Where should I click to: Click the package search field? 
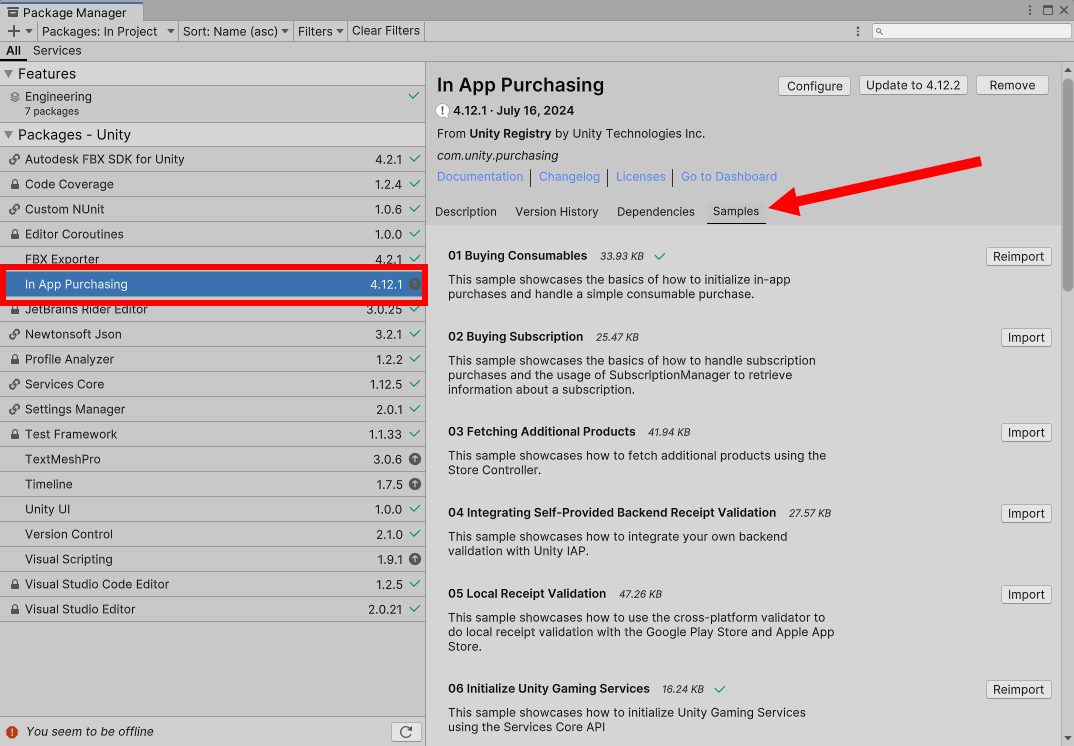[971, 32]
